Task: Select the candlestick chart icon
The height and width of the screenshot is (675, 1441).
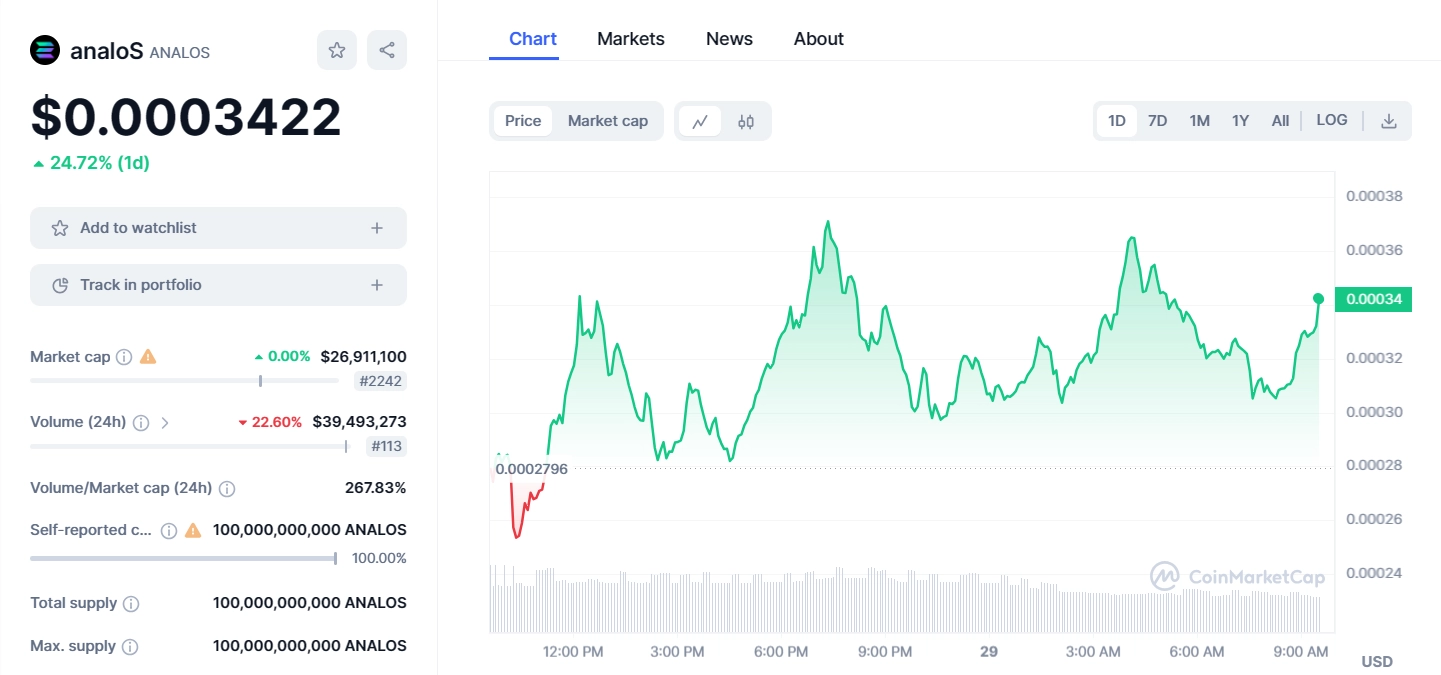Action: pyautogui.click(x=745, y=120)
